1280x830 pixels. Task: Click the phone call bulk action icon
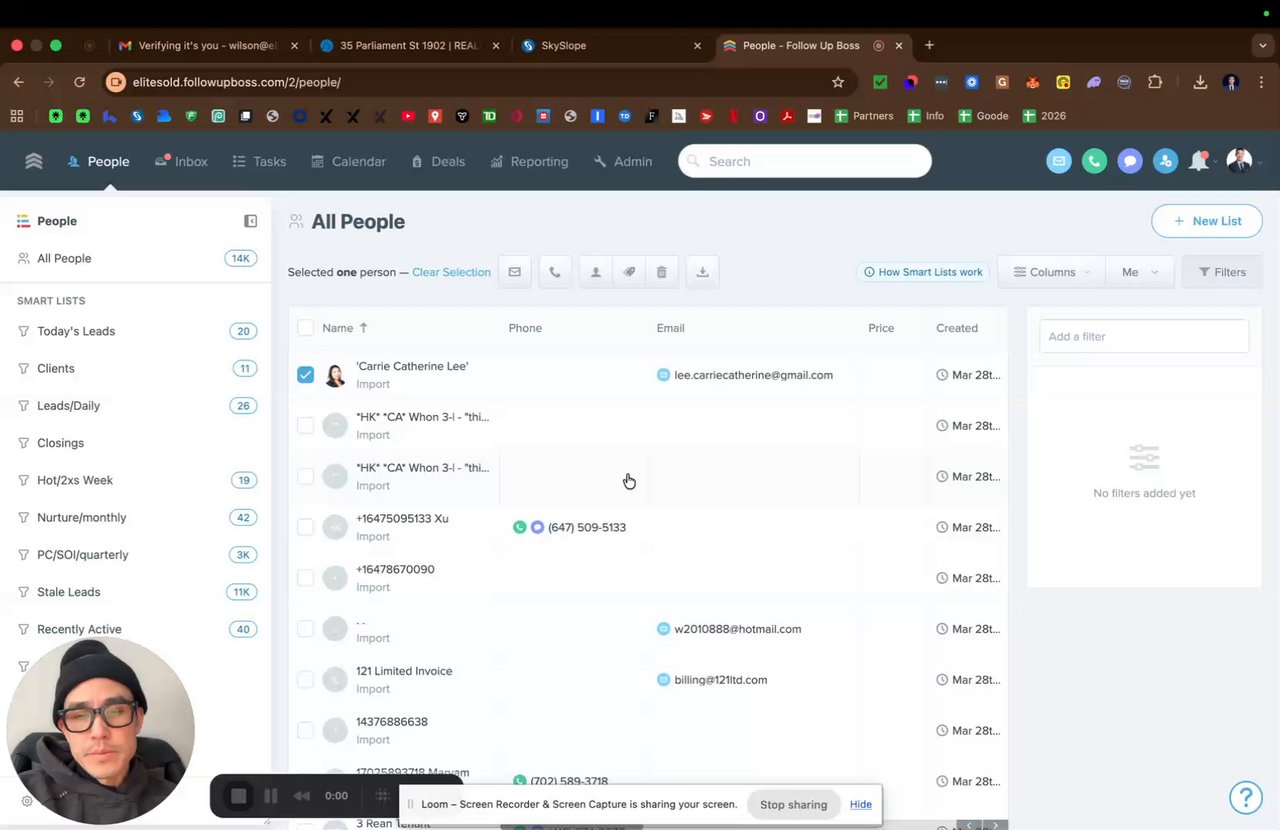[x=555, y=272]
